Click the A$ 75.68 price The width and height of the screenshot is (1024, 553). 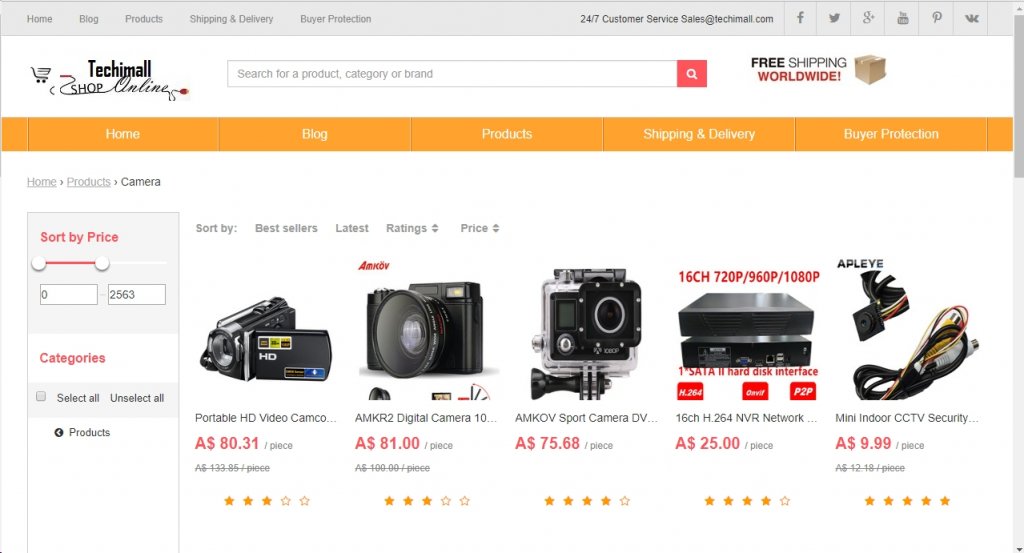coord(547,444)
